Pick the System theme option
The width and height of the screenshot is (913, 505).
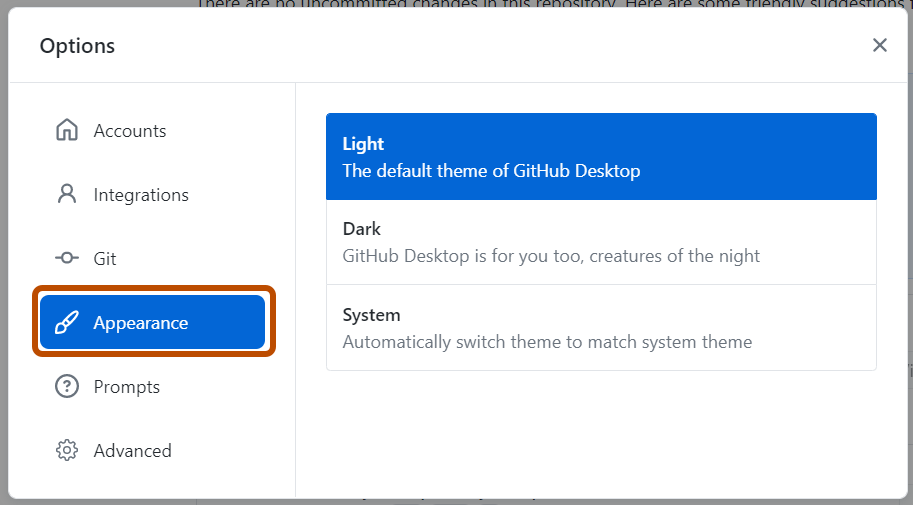[x=601, y=328]
